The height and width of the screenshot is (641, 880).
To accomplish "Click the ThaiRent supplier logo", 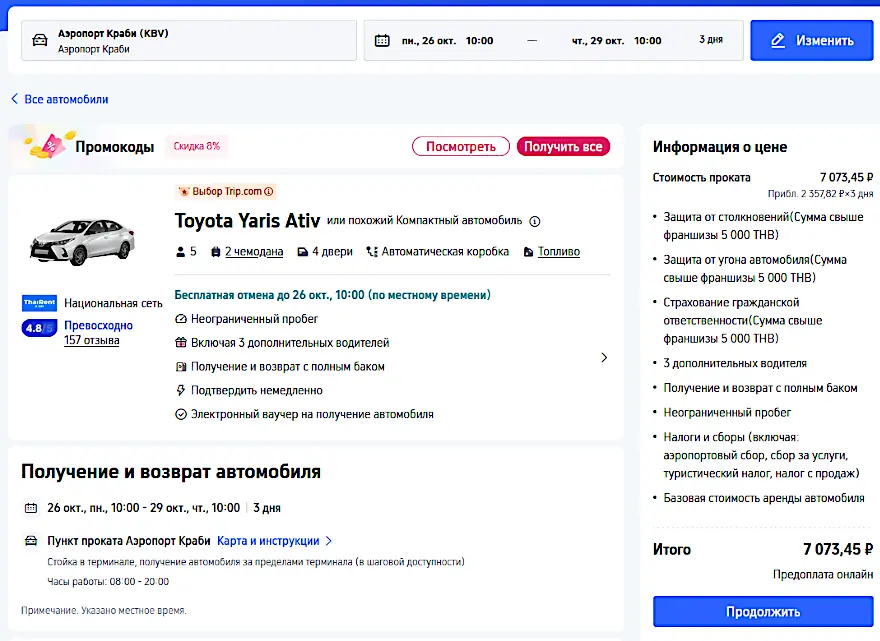I will click(x=39, y=303).
